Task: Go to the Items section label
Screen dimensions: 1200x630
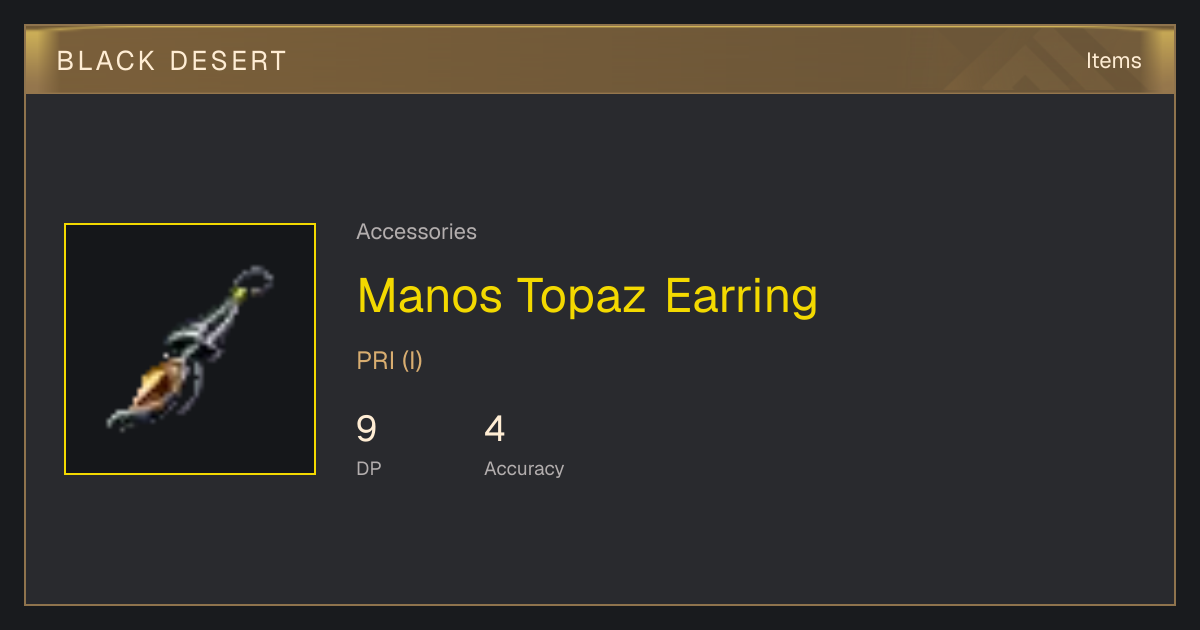Action: point(1114,61)
